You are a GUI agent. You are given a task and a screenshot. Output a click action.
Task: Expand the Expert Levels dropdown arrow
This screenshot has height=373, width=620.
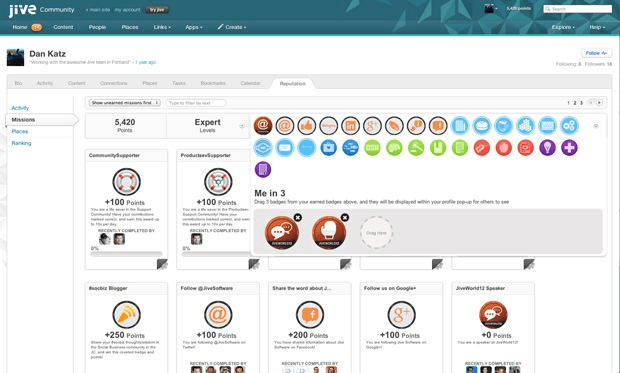pyautogui.click(x=242, y=126)
